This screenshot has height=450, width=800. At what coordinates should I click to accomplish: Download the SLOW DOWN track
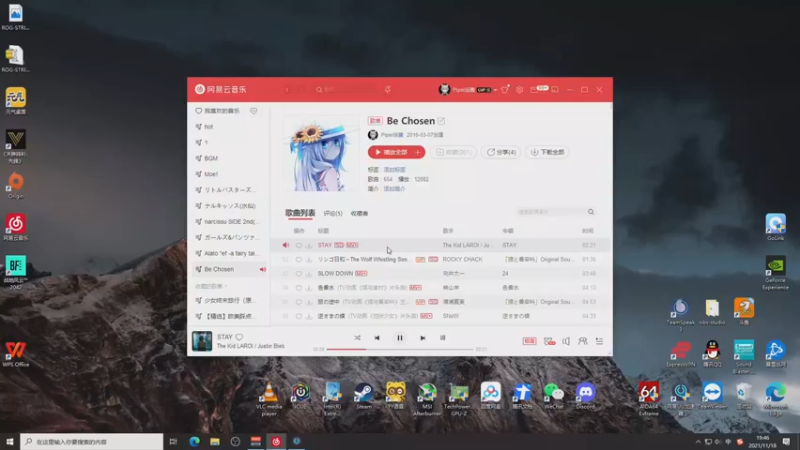(x=309, y=273)
